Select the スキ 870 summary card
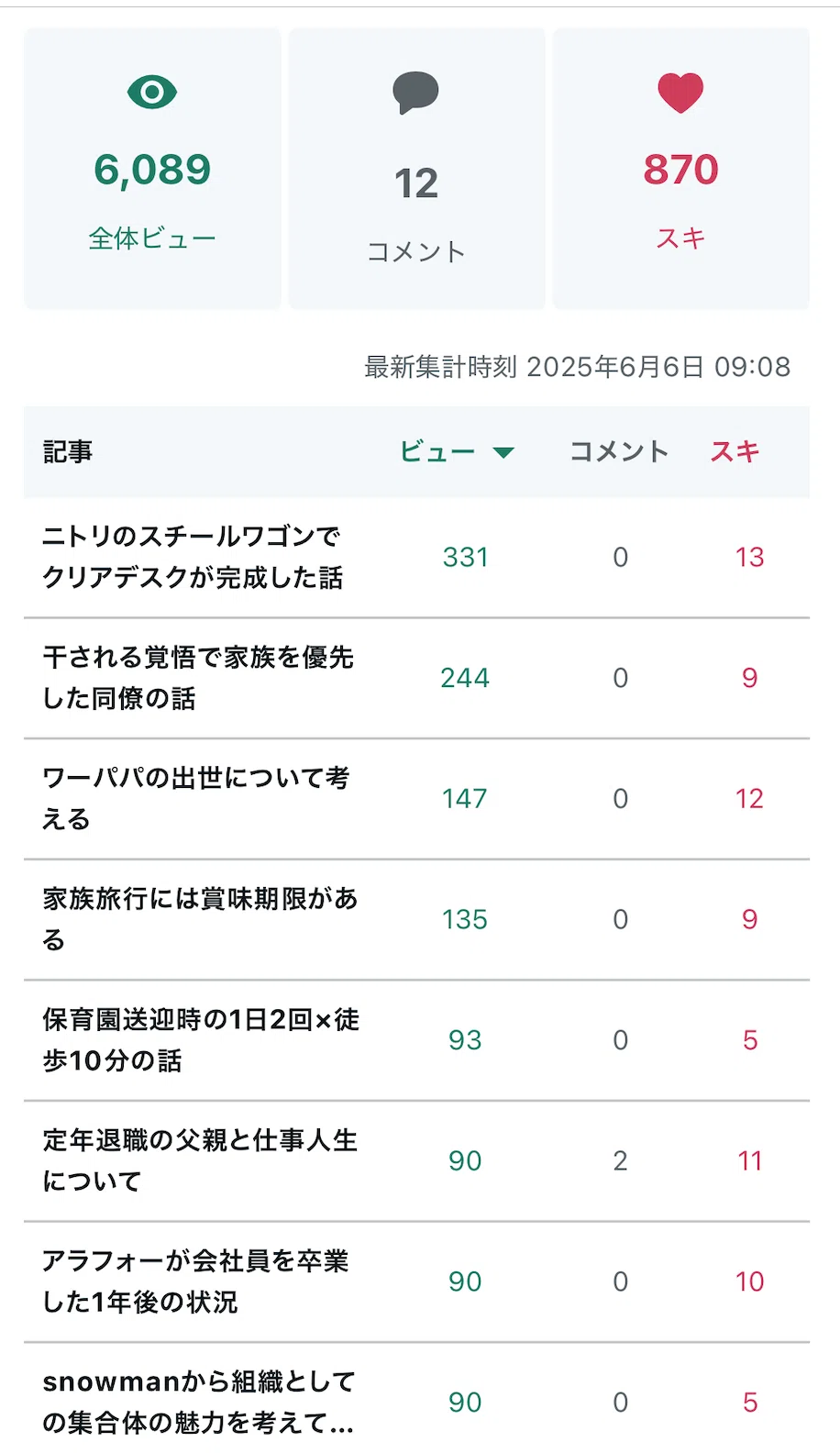The image size is (840, 1453). (x=680, y=169)
